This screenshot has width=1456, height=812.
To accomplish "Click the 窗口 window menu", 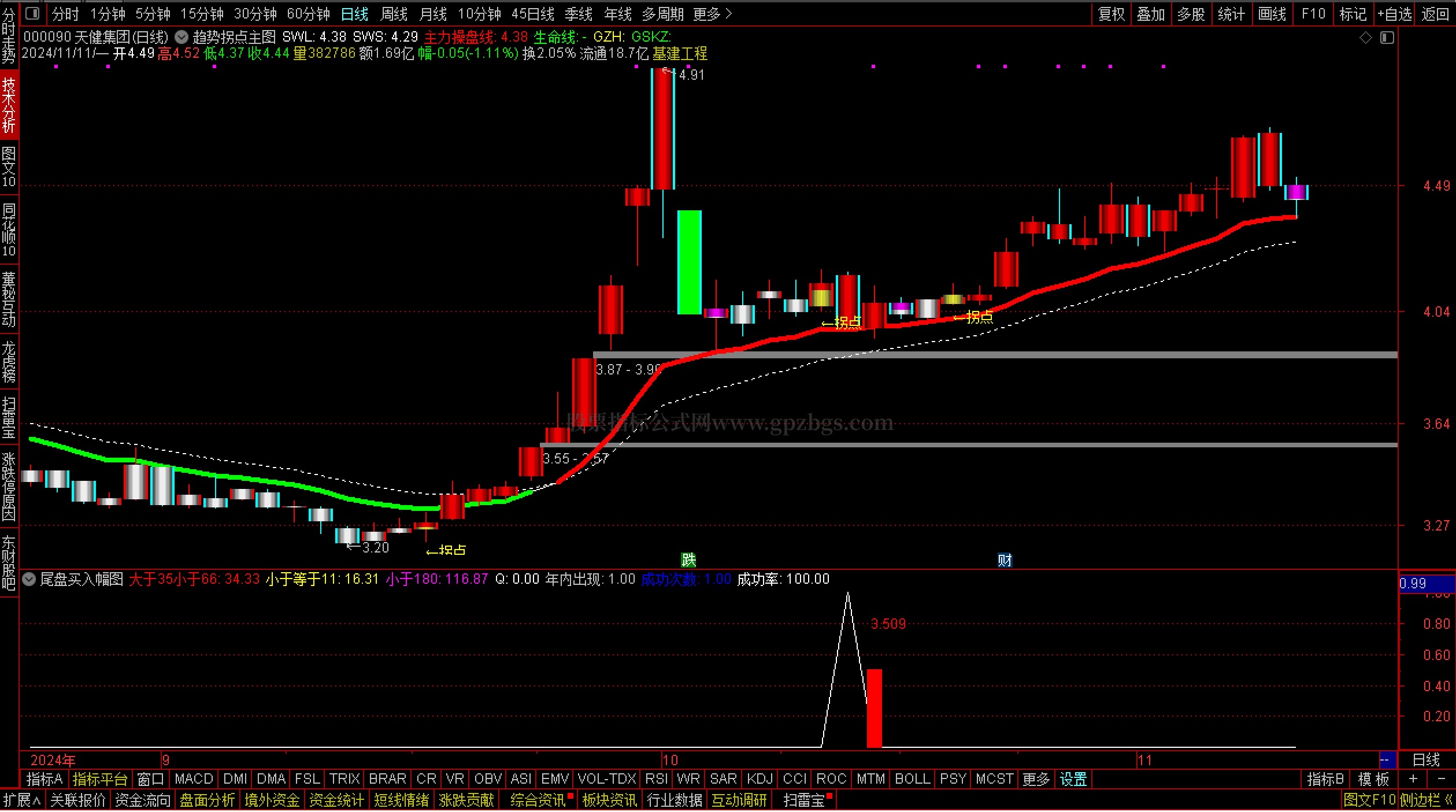I will (x=150, y=779).
